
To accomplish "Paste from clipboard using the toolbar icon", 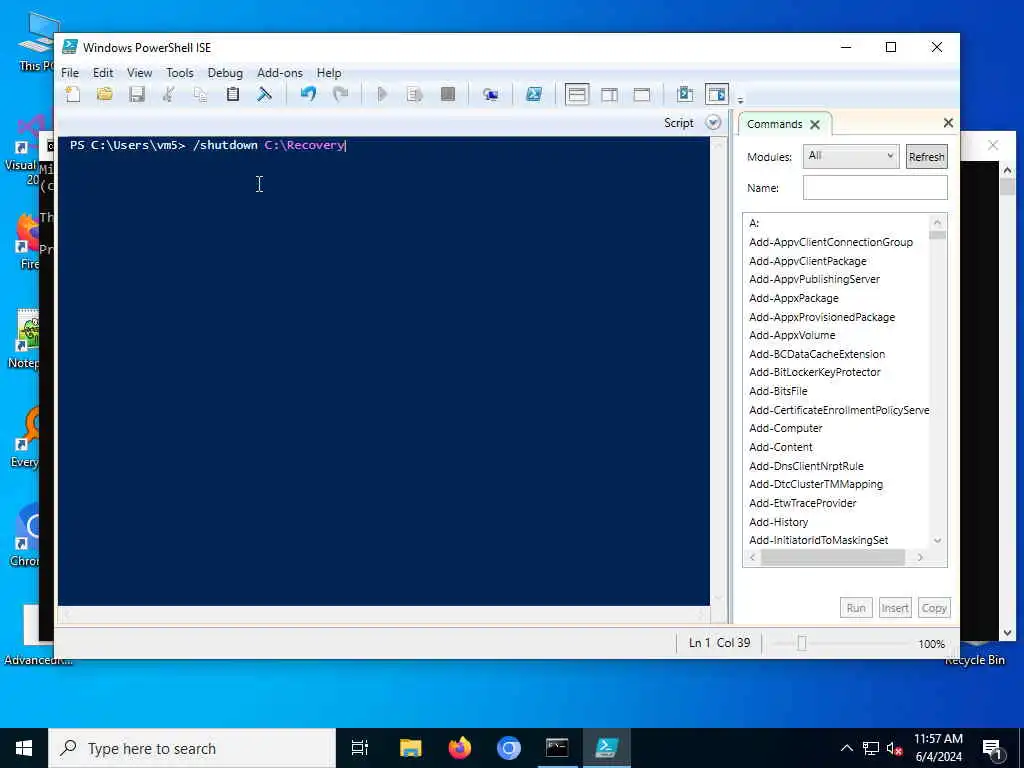I will tap(232, 95).
